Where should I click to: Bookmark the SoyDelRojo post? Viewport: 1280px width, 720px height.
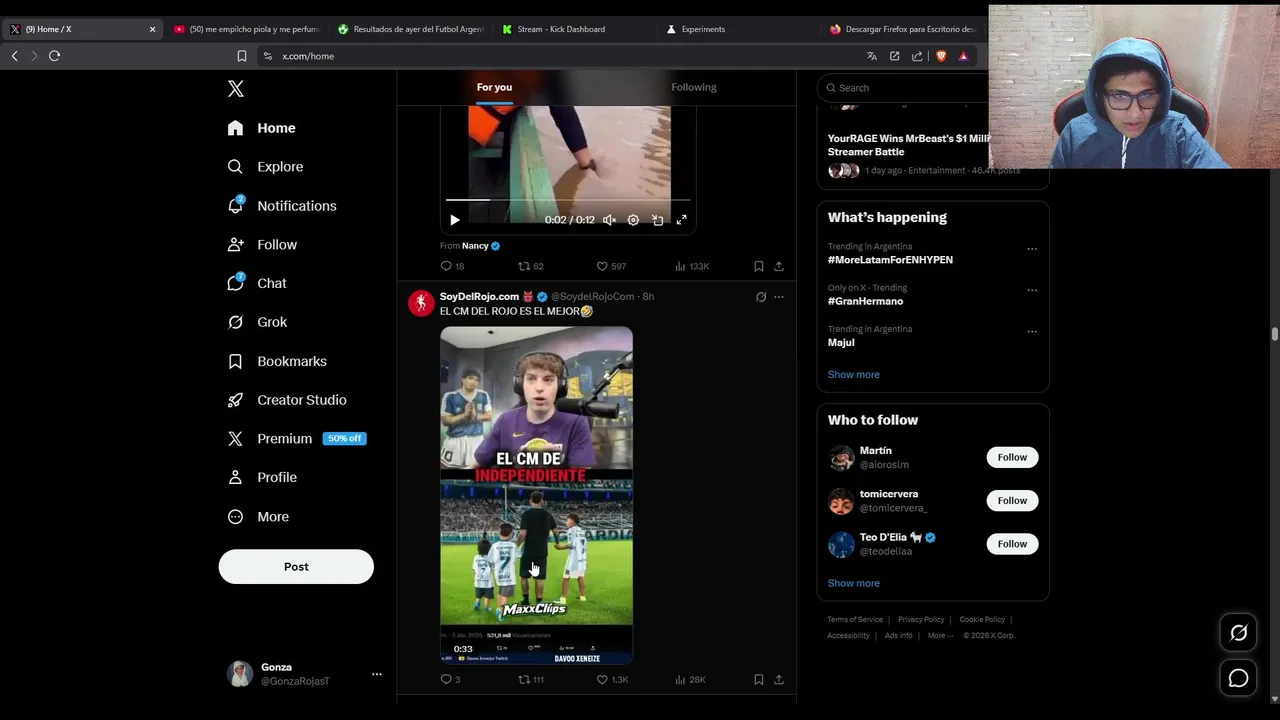(759, 680)
